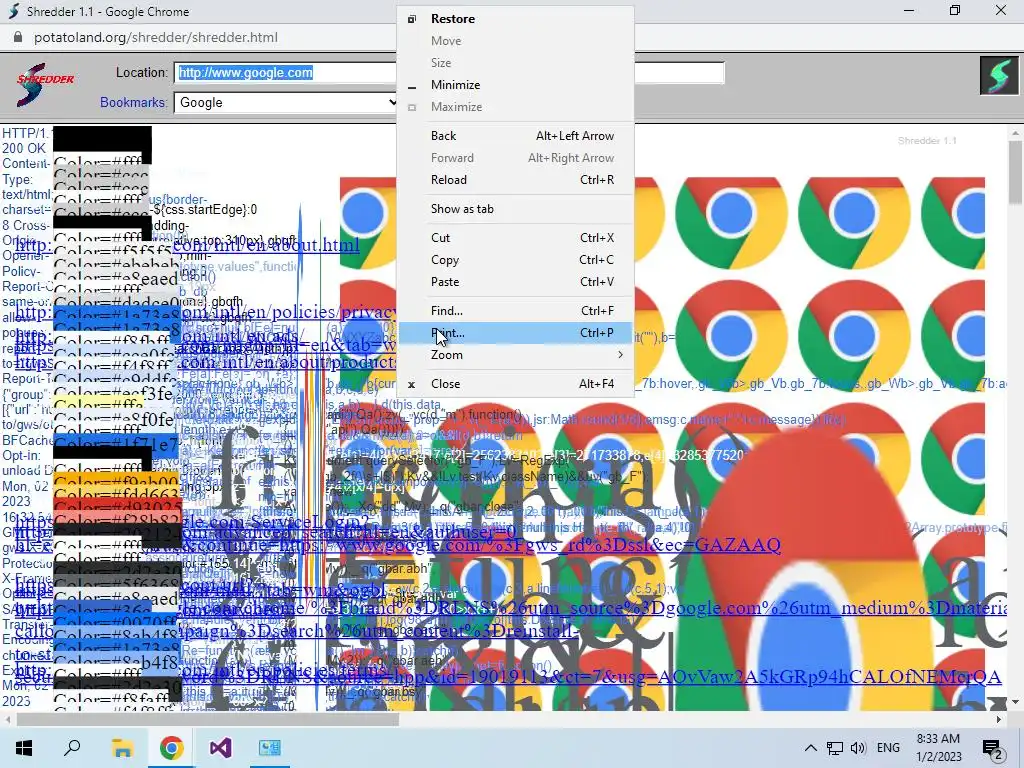Expand the Zoom submenu

[x=515, y=355]
